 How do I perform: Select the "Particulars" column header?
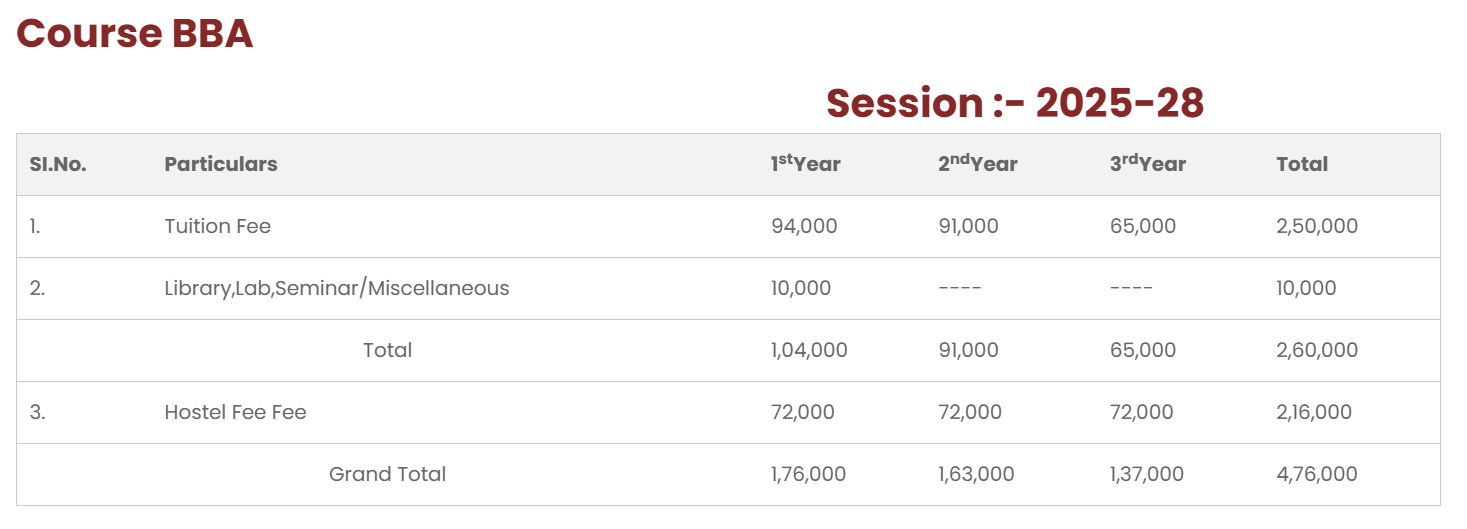(x=221, y=165)
